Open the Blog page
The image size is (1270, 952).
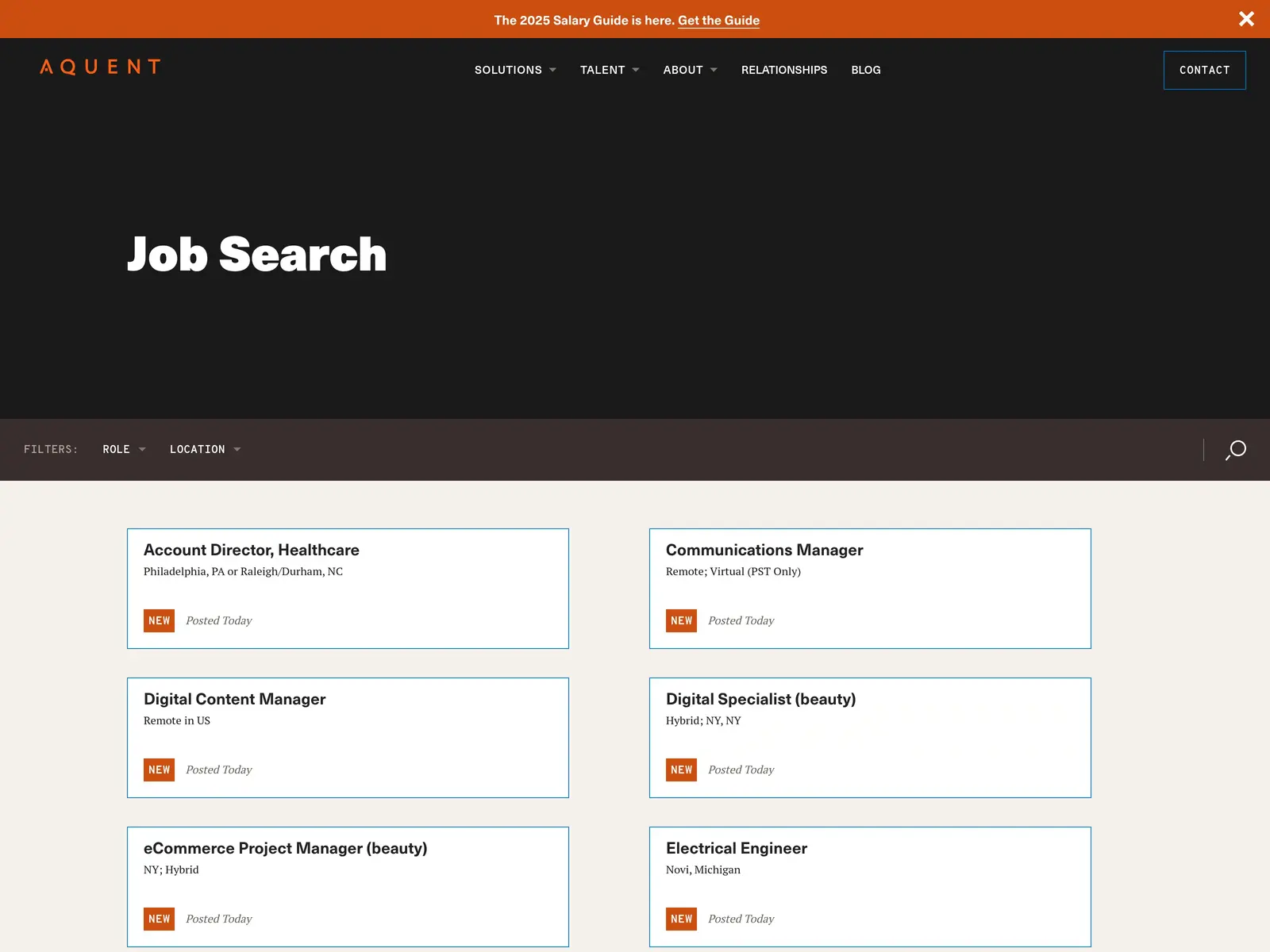coord(866,70)
